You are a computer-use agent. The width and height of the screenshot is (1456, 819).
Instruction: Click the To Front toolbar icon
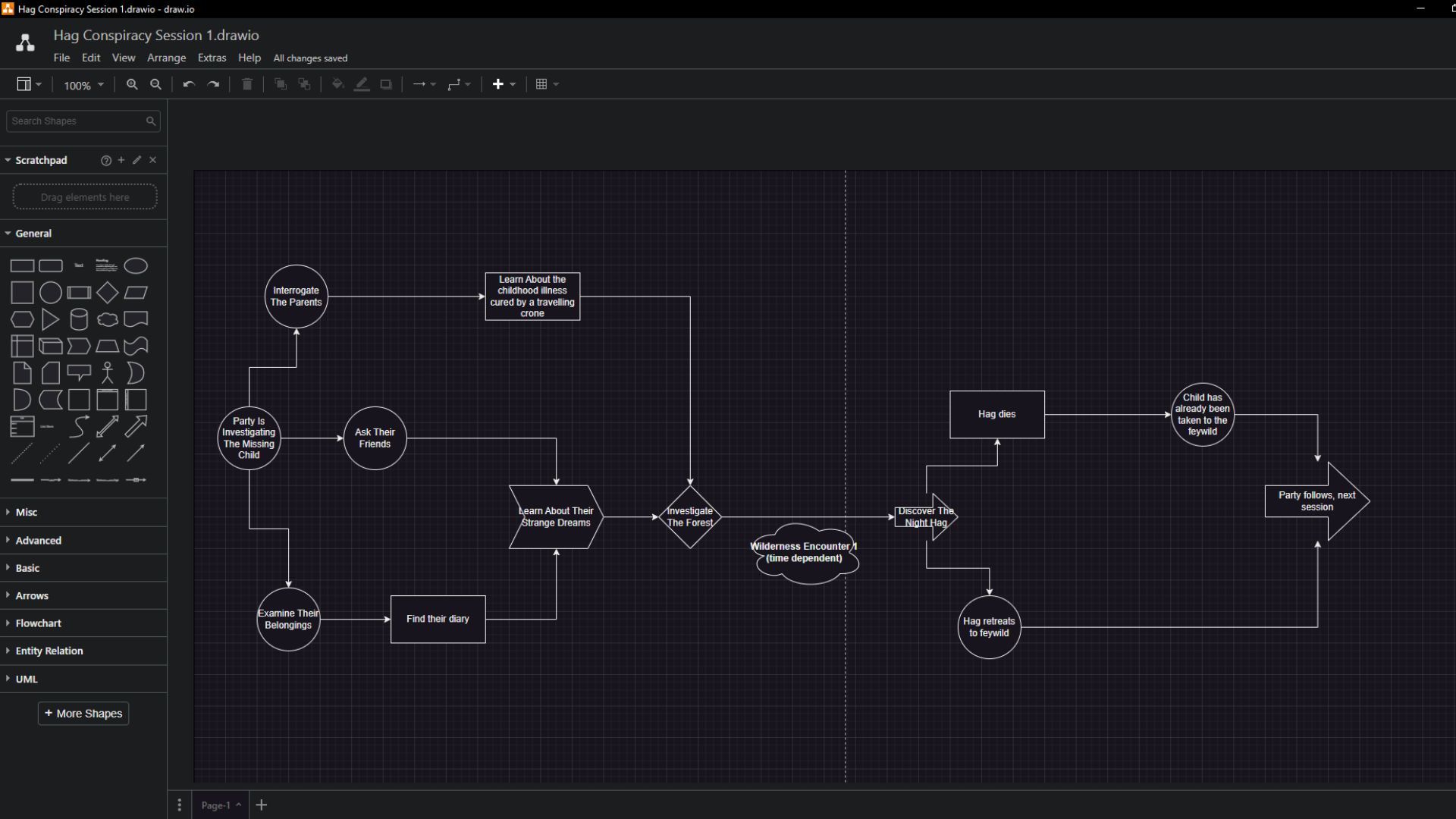(x=281, y=84)
